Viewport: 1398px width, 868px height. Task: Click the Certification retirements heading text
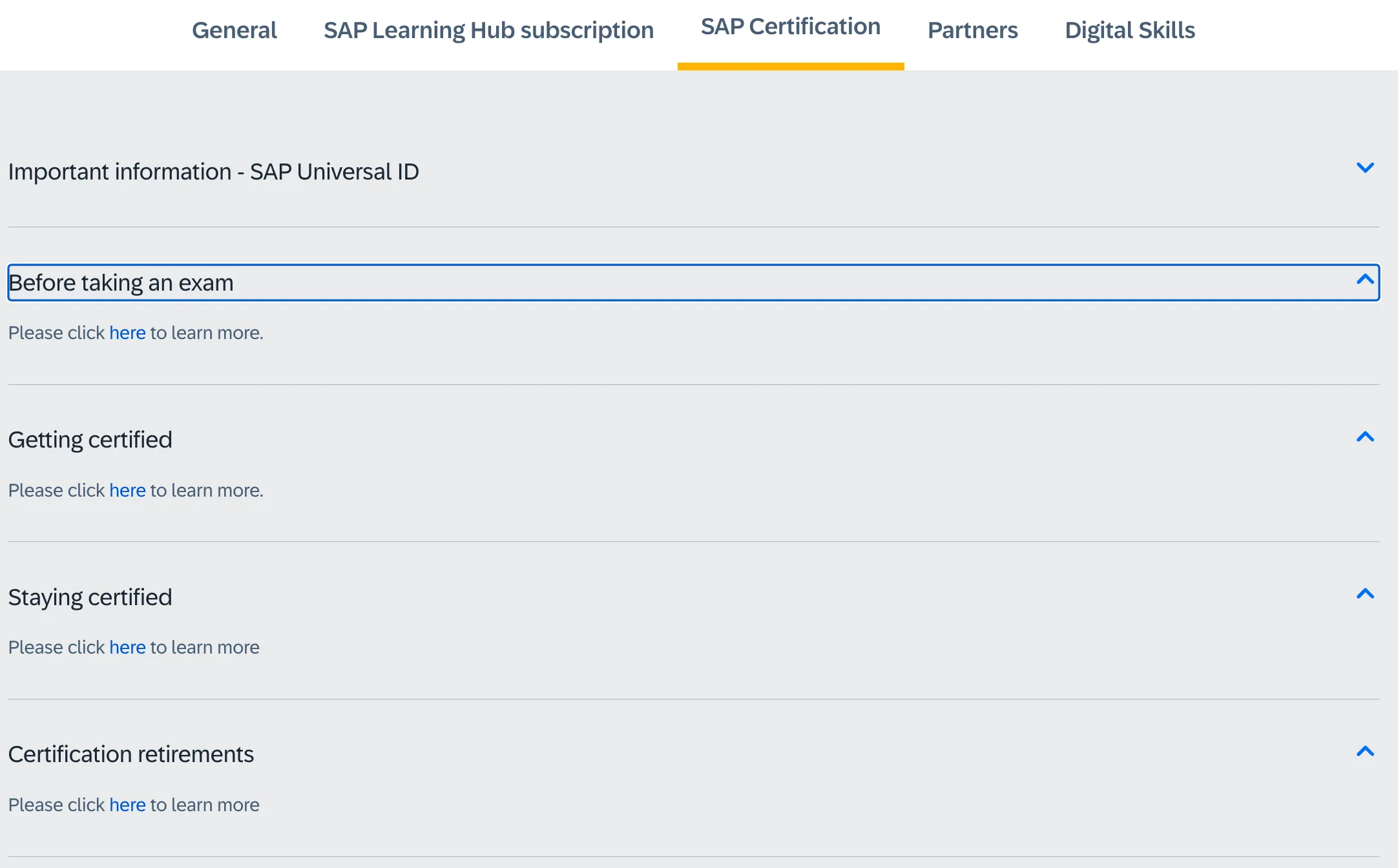[x=131, y=754]
